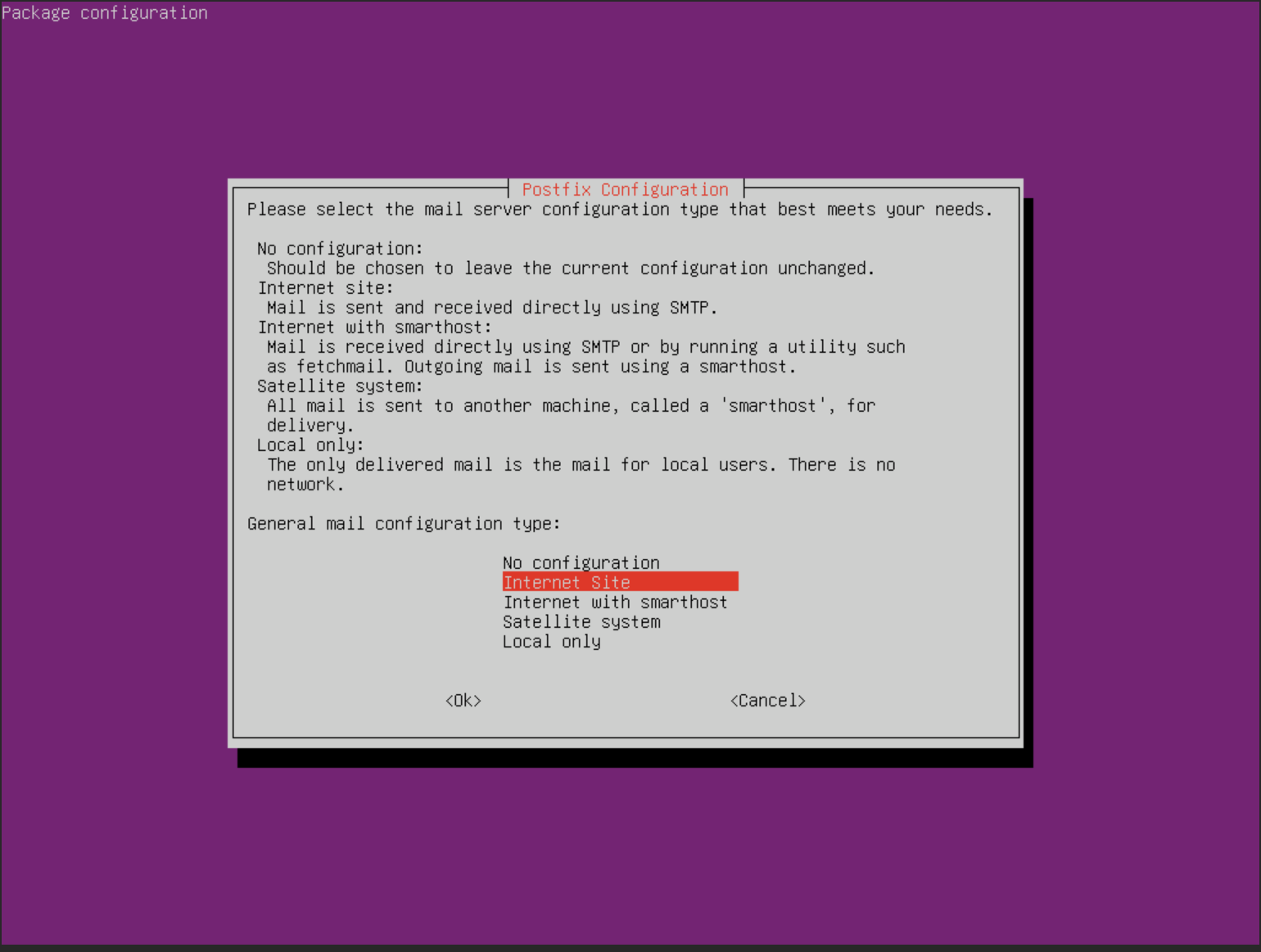The image size is (1261, 952).
Task: Confirm selection with the <Ok> button
Action: click(463, 700)
